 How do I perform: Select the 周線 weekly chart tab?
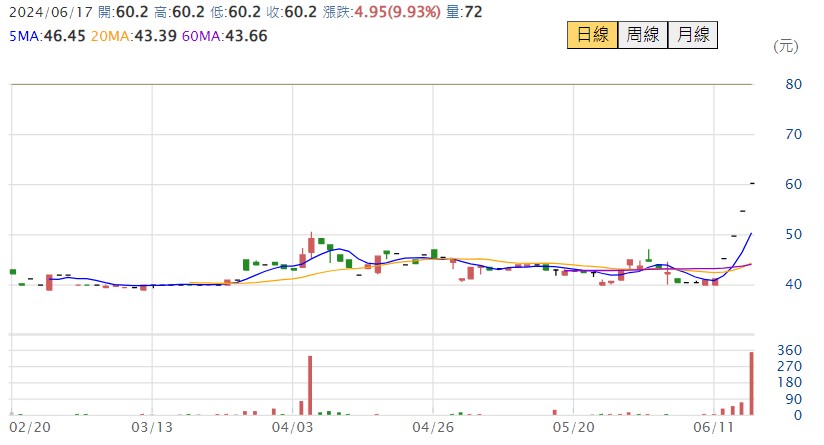[x=642, y=35]
